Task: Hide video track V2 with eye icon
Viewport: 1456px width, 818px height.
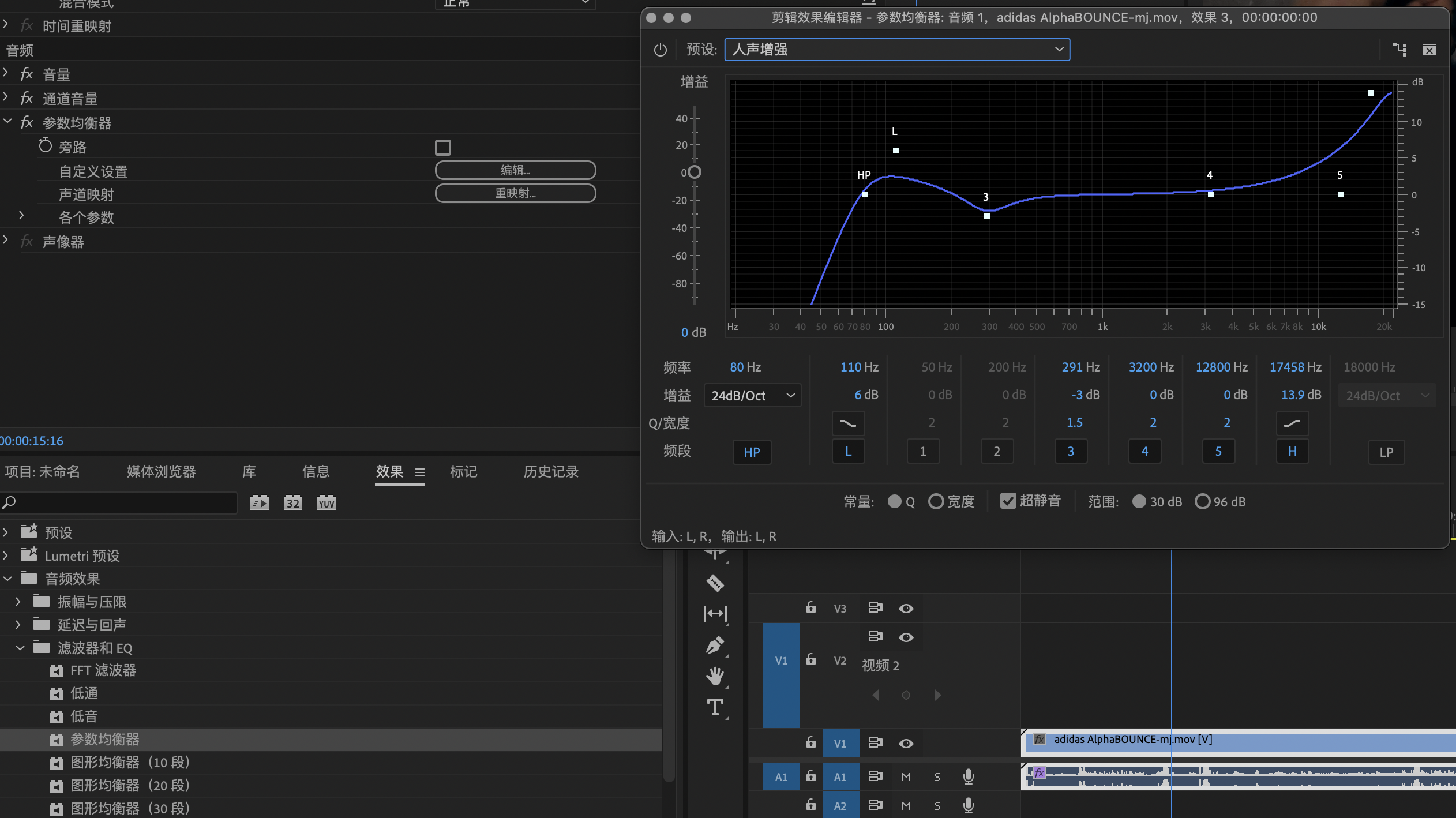Action: (906, 637)
